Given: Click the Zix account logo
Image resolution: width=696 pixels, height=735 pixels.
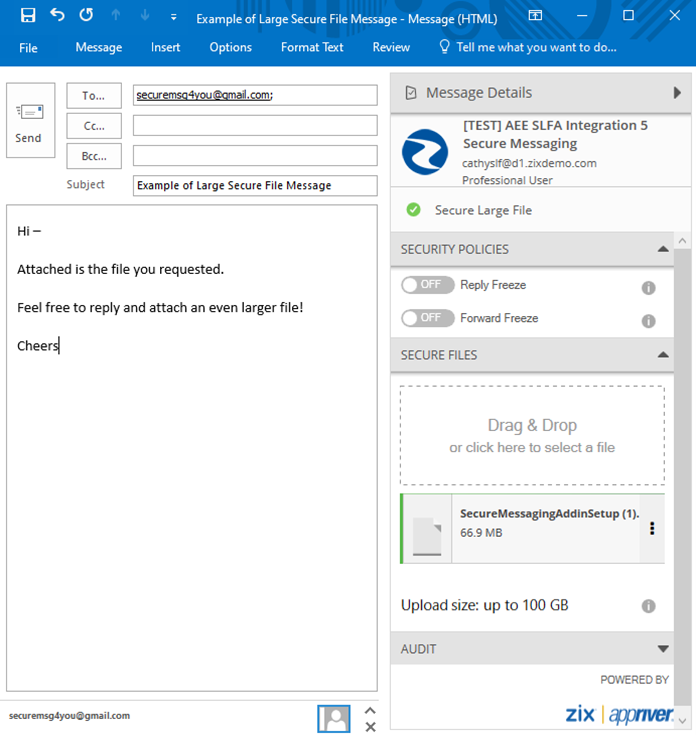Looking at the screenshot, I should [425, 152].
